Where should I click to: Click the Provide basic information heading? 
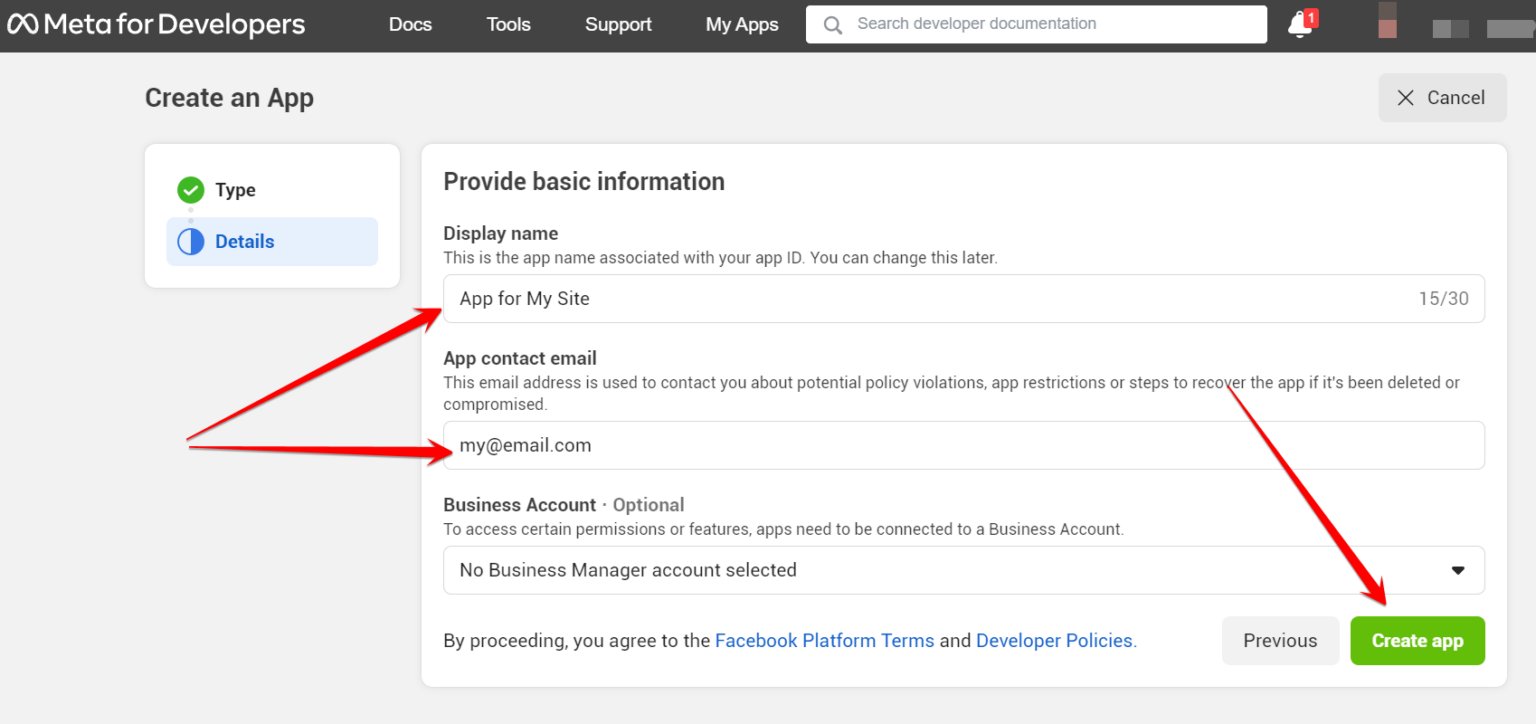(x=584, y=181)
